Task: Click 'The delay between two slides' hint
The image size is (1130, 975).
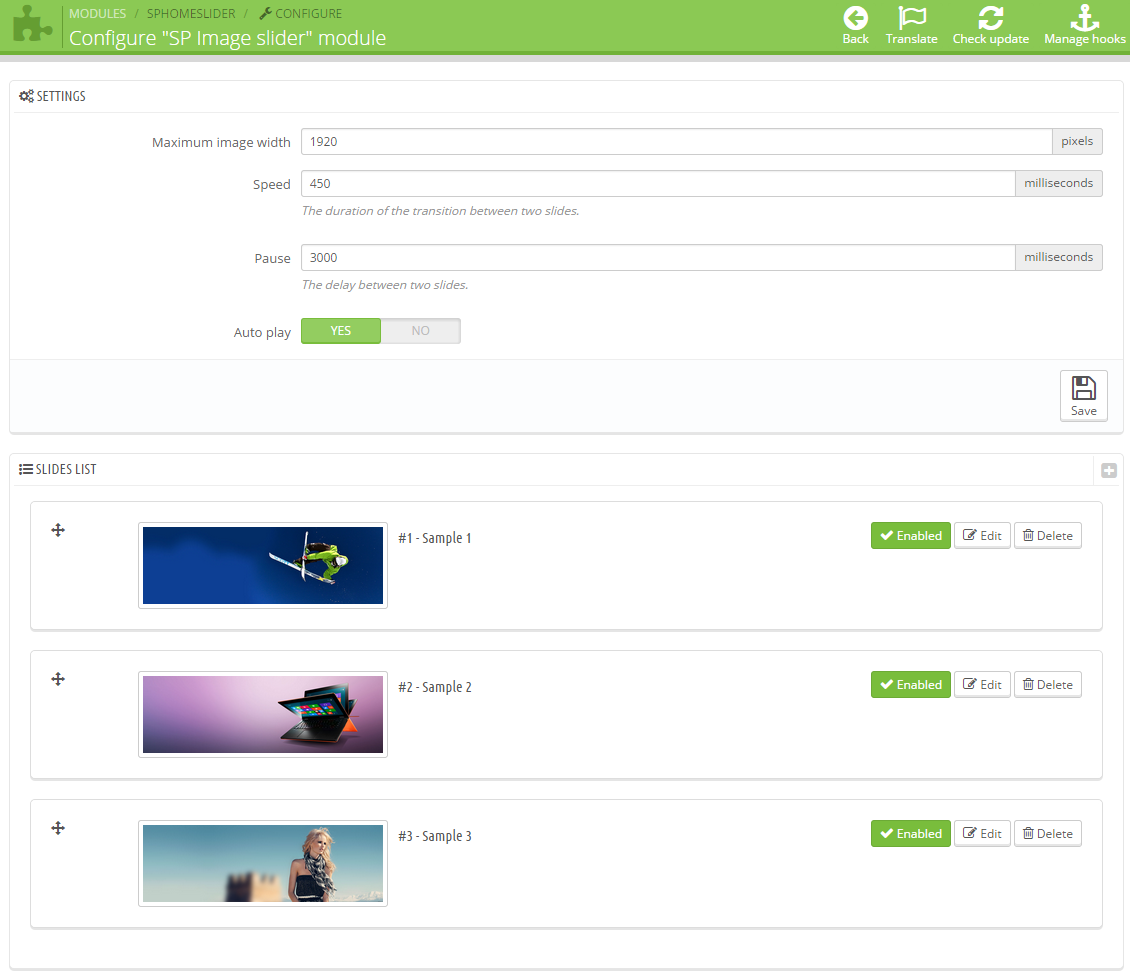Action: point(385,285)
